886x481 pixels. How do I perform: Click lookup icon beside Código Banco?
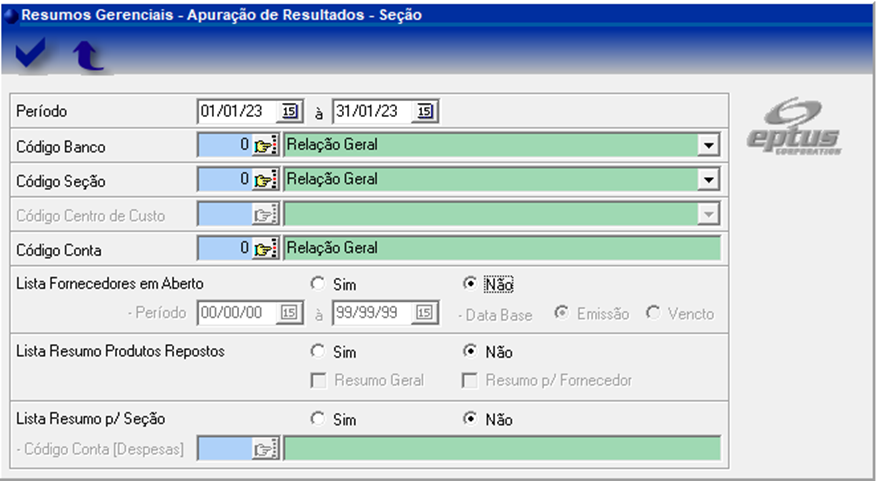point(265,146)
